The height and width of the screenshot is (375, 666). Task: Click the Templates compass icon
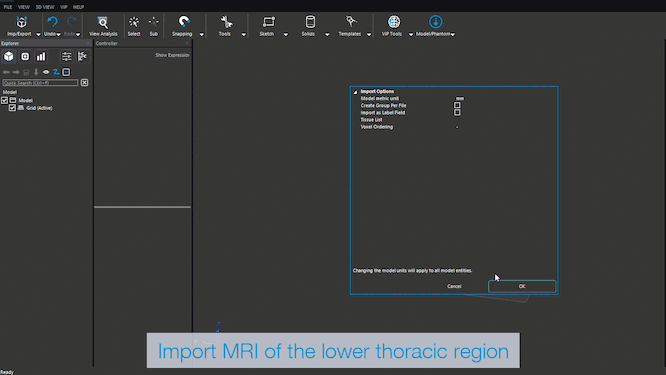pyautogui.click(x=351, y=22)
